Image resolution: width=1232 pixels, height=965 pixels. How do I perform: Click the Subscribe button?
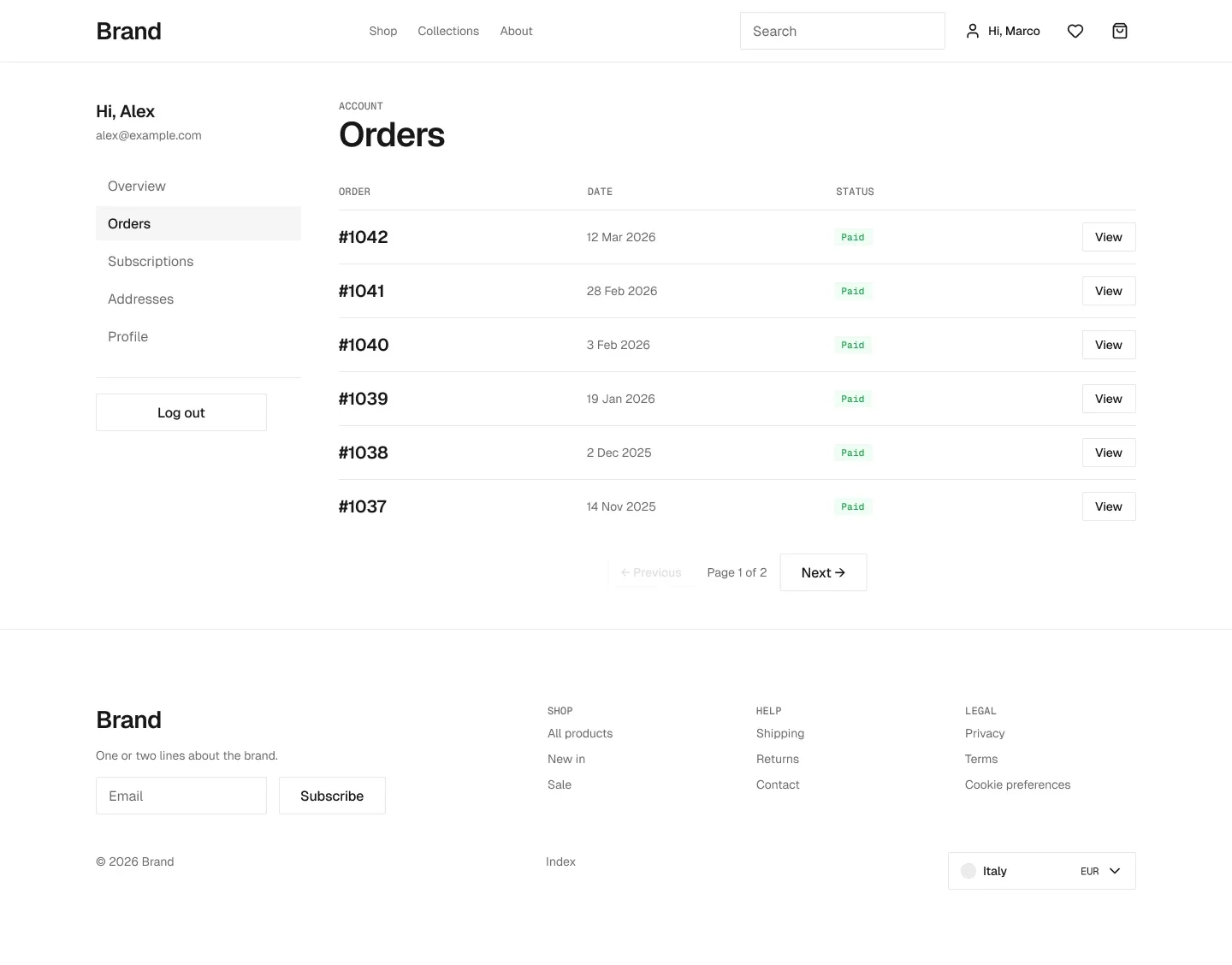coord(332,796)
